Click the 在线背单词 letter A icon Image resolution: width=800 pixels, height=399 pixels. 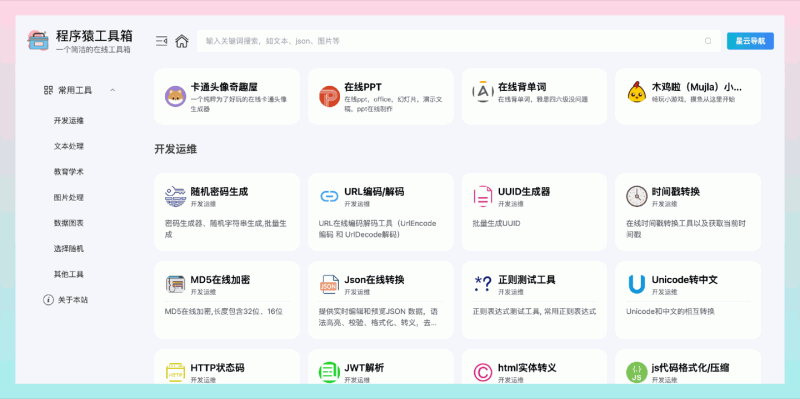pyautogui.click(x=483, y=91)
